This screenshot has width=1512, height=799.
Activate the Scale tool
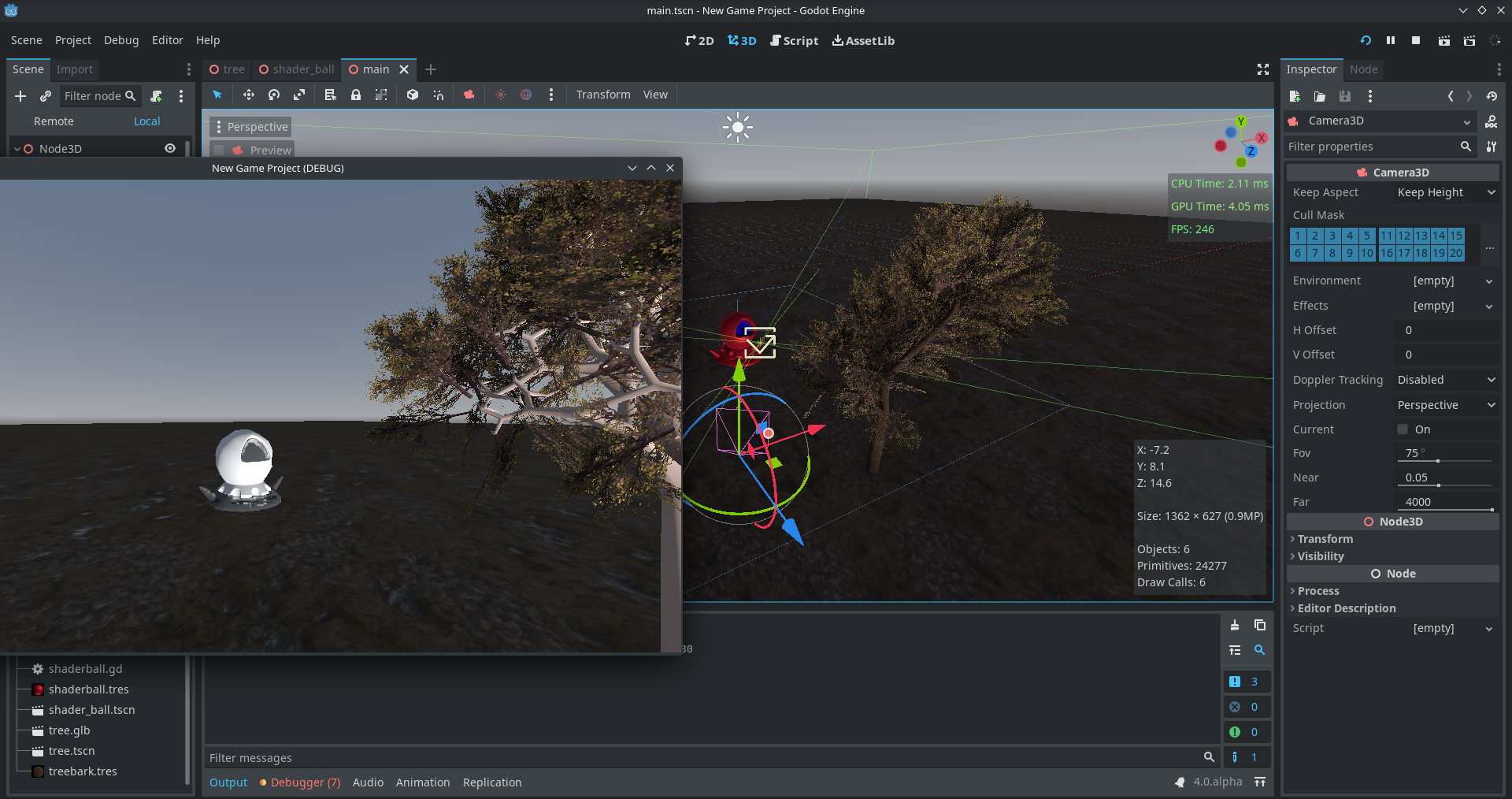[x=300, y=95]
